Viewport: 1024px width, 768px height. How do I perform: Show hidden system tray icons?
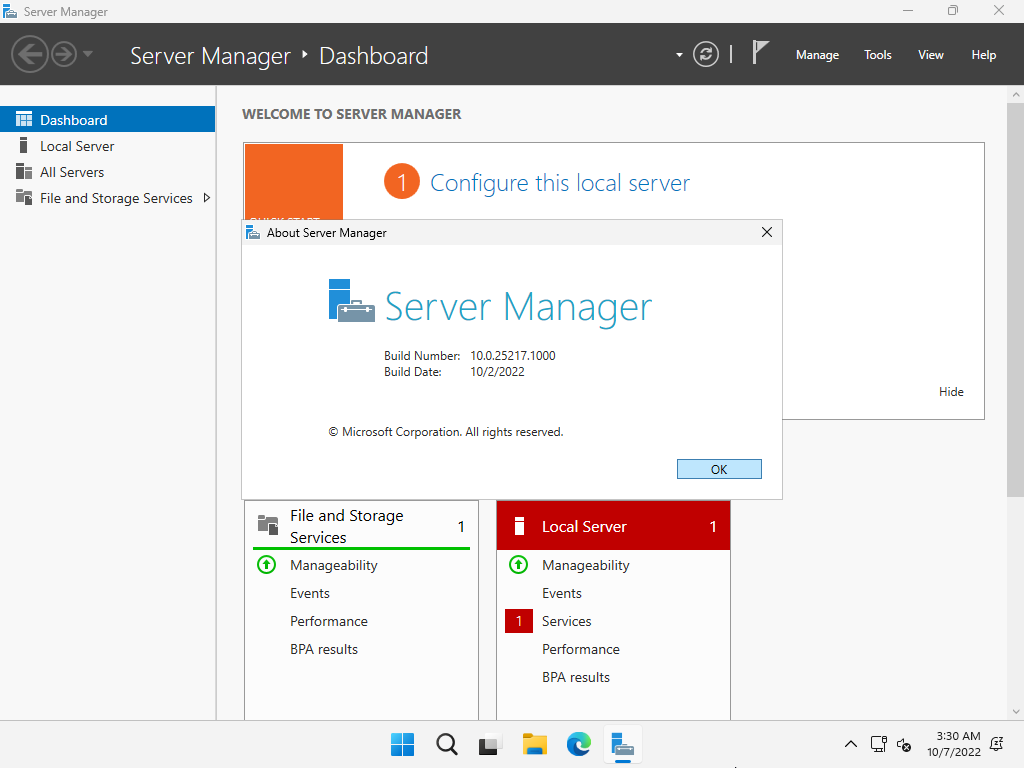click(850, 744)
